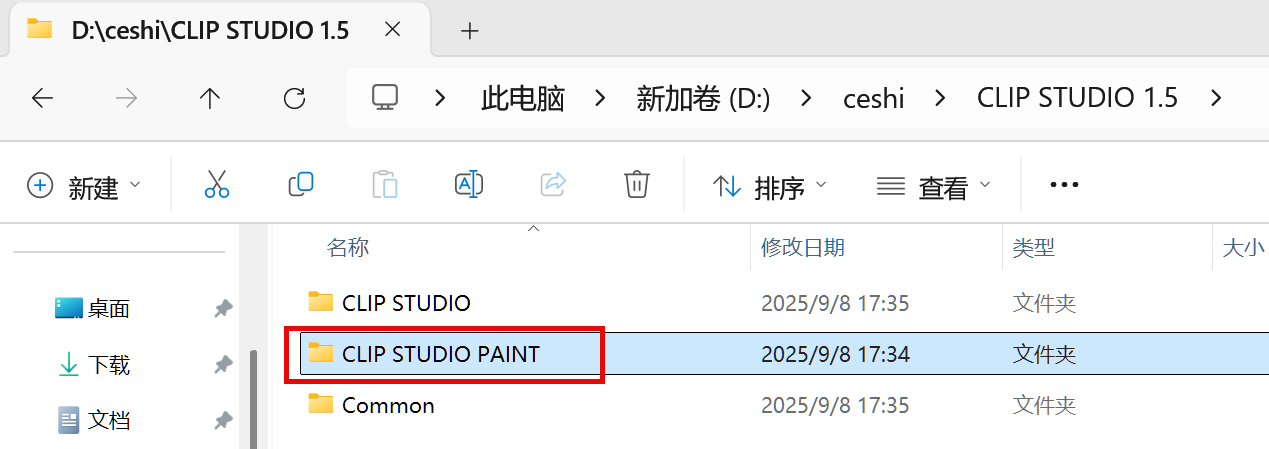Click the ceshi breadcrumb link
This screenshot has width=1269, height=449.
[874, 98]
